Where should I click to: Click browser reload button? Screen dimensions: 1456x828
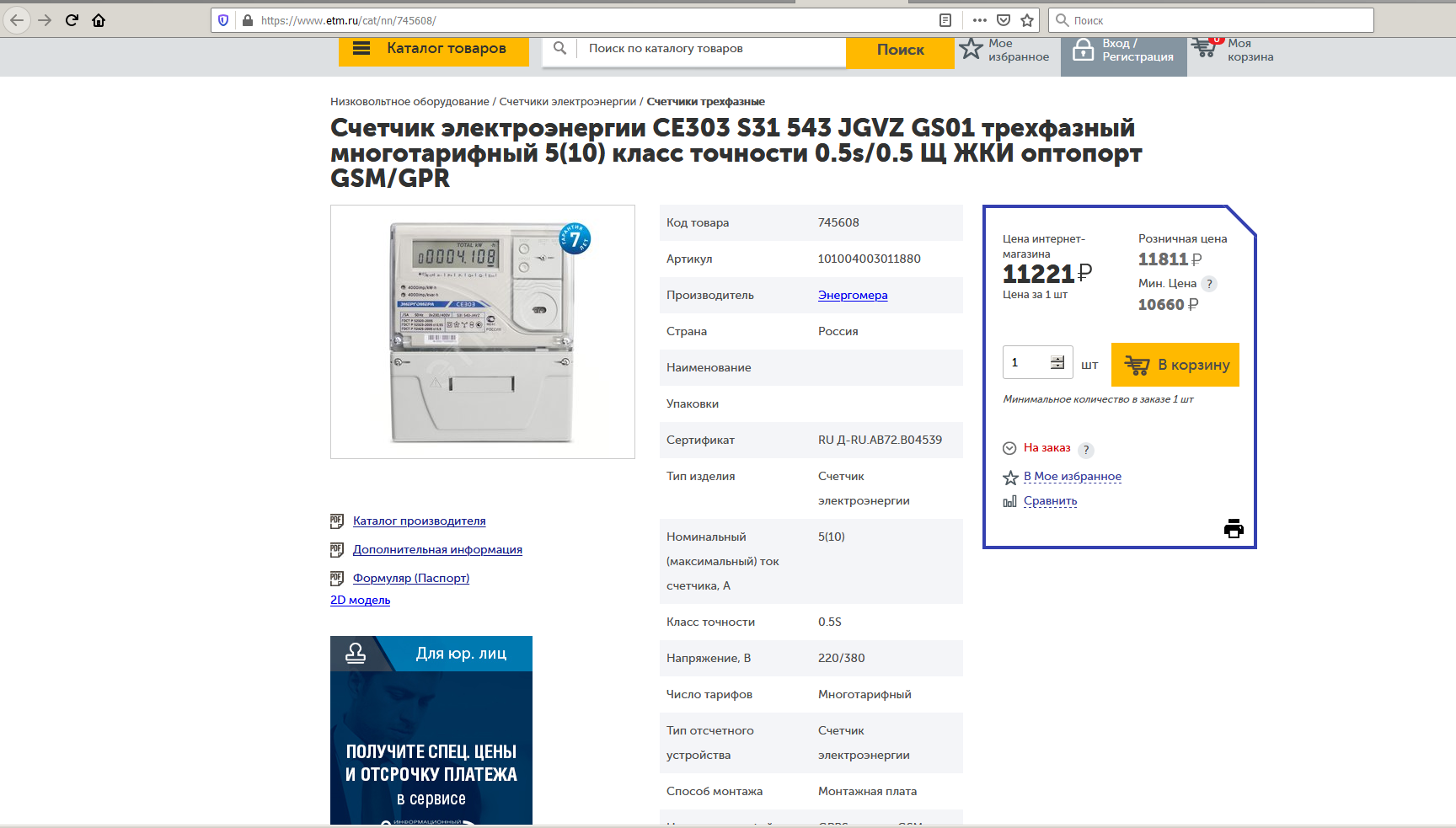[x=72, y=20]
